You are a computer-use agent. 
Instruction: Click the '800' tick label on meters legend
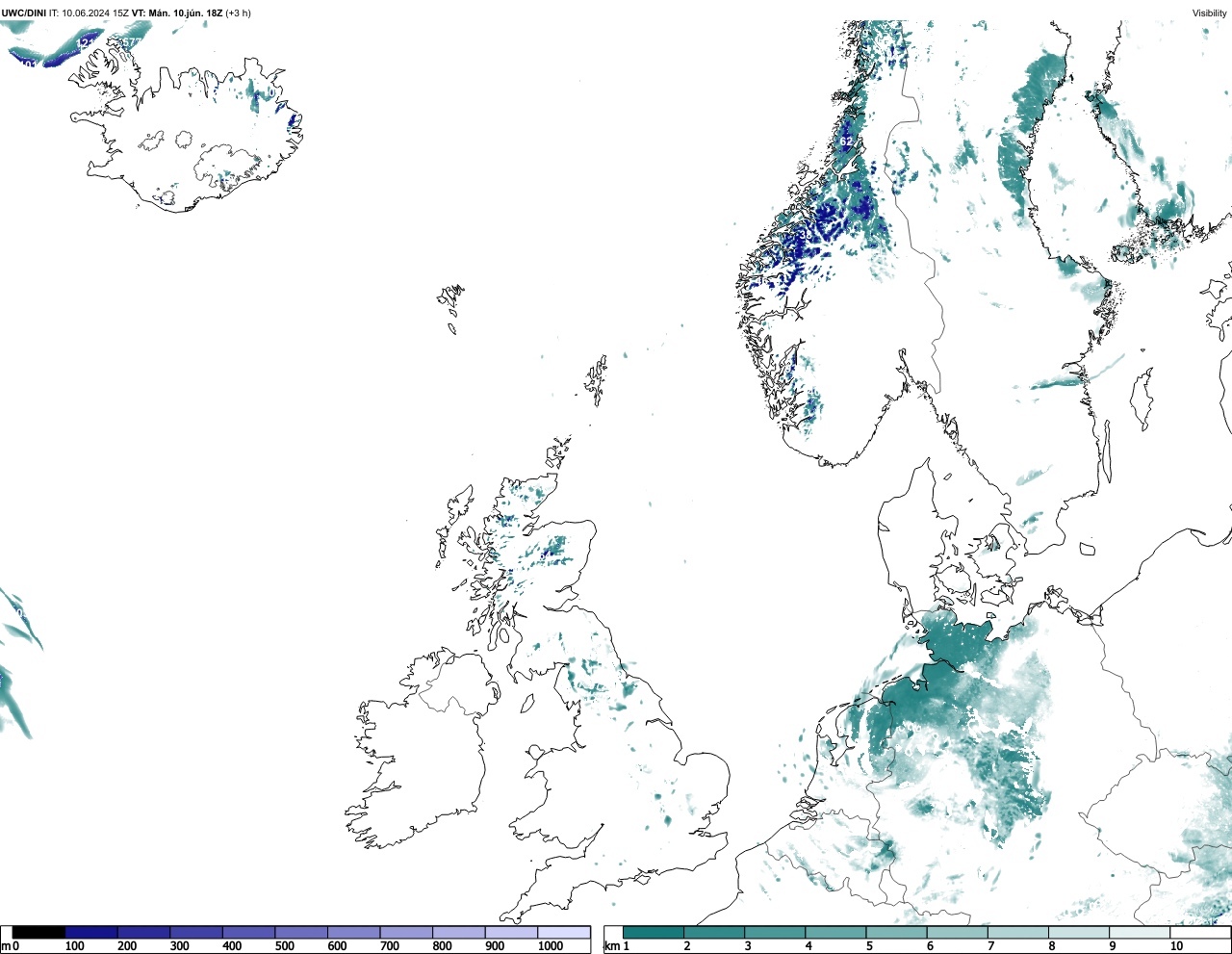coord(442,946)
